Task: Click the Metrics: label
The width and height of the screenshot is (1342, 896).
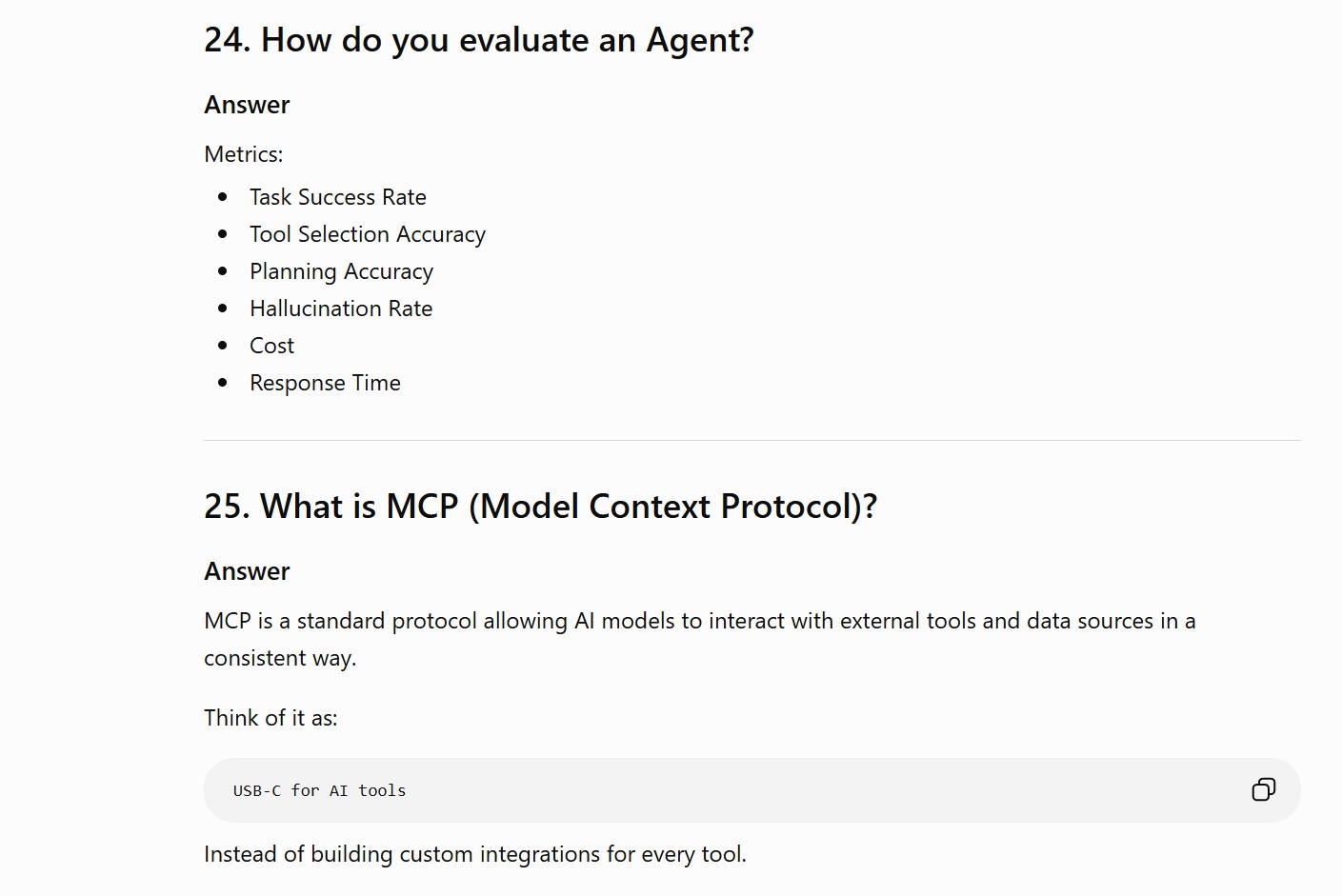Action: [244, 154]
